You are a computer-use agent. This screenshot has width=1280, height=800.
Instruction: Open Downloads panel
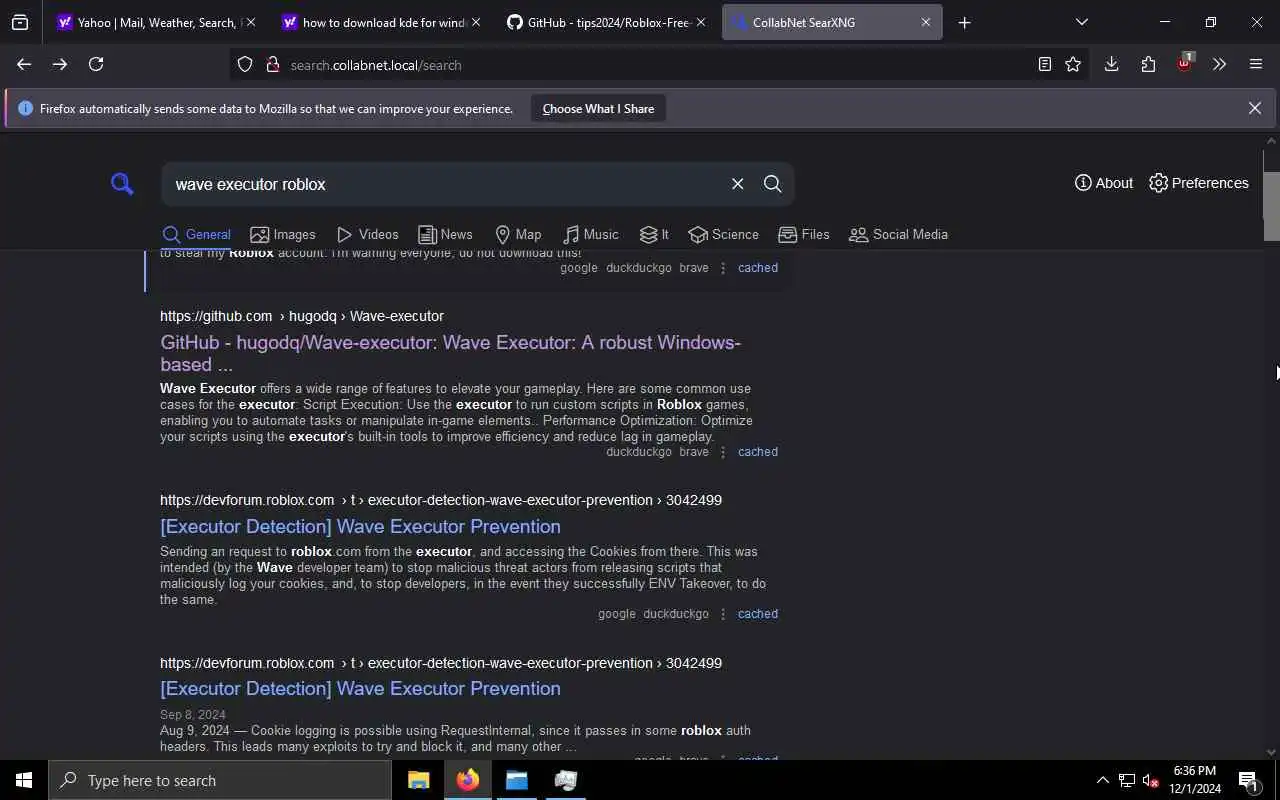1111,64
